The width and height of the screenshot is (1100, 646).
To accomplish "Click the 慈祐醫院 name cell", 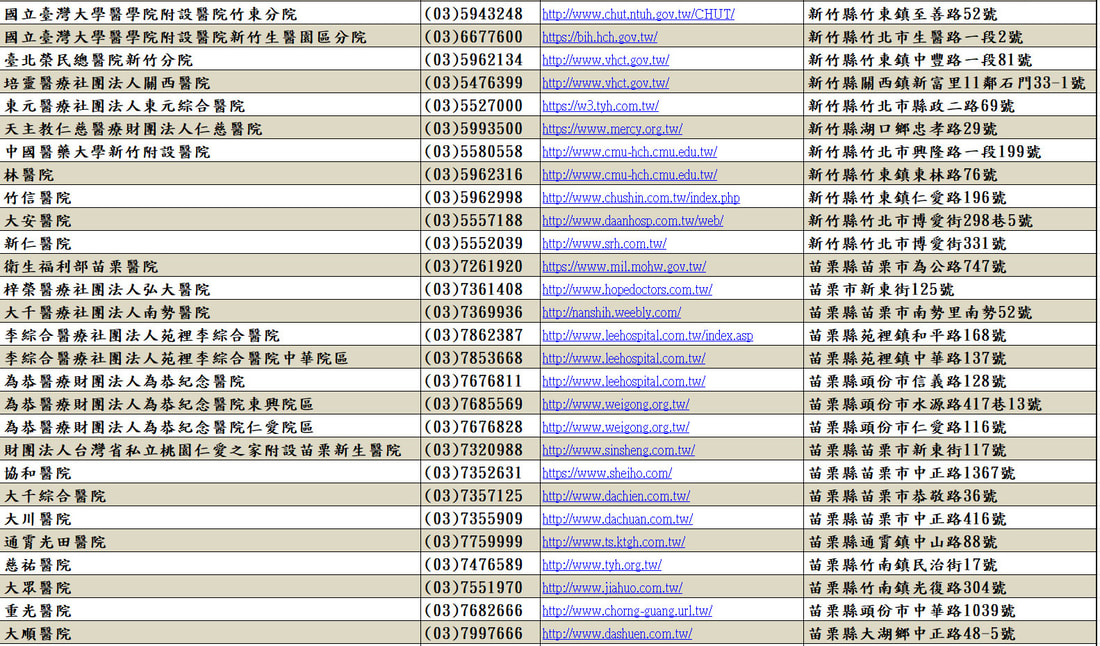I will [x=210, y=565].
